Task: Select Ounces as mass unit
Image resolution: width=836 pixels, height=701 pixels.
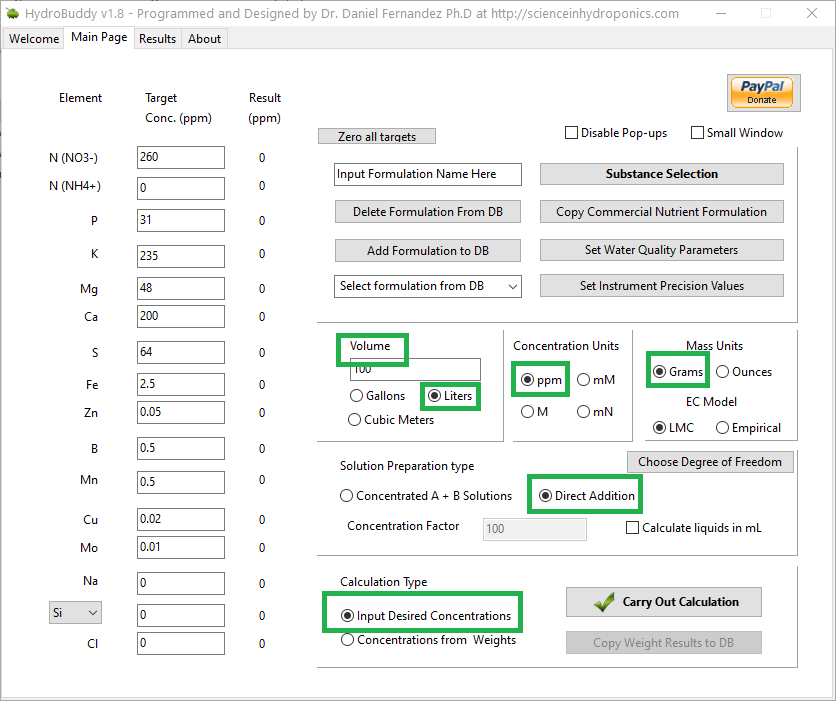Action: pyautogui.click(x=722, y=372)
